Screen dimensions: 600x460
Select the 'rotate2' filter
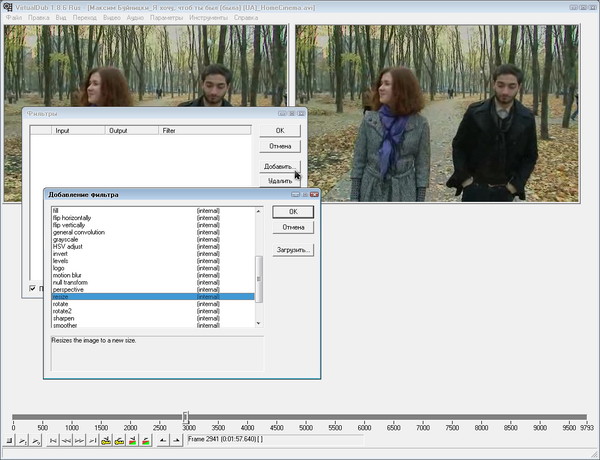pos(153,311)
